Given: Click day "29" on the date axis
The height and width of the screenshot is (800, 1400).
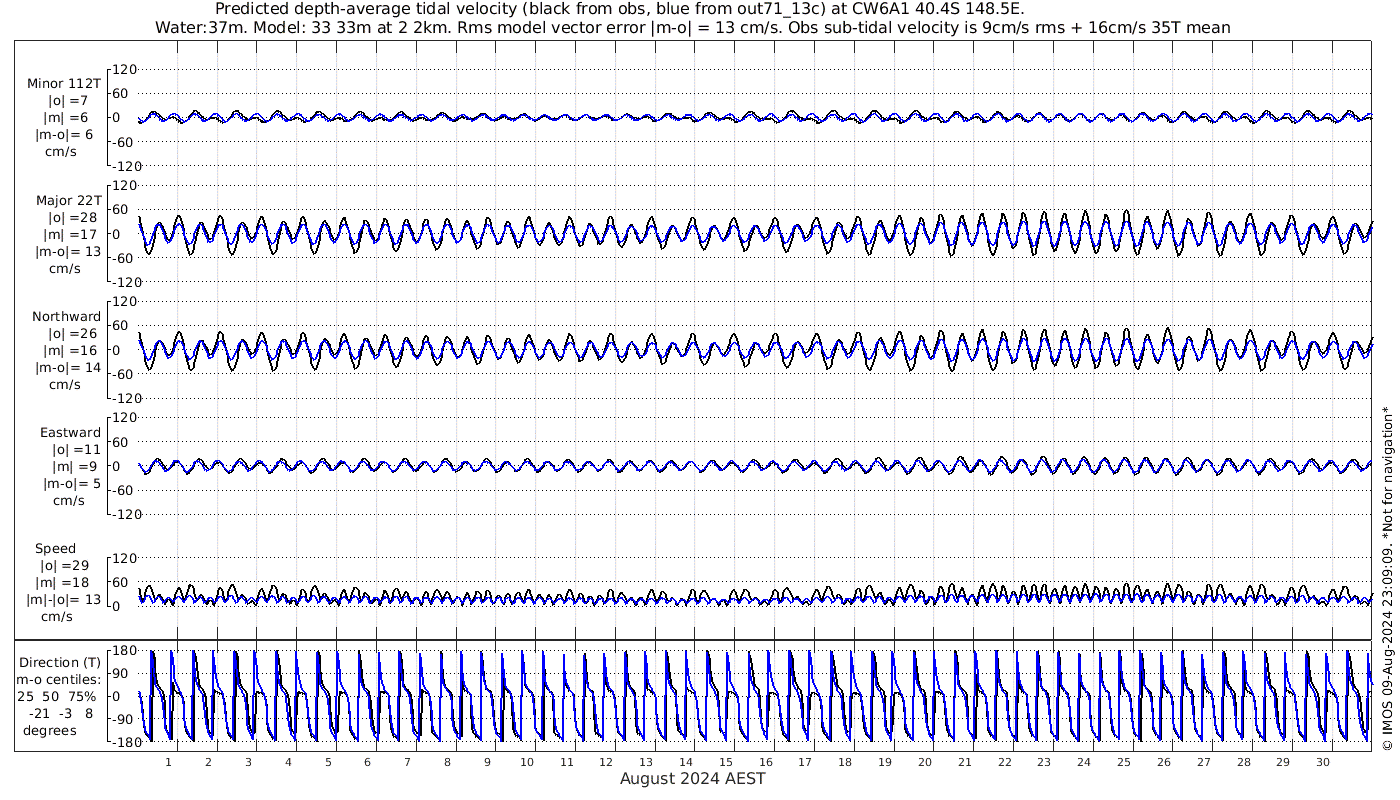Looking at the screenshot, I should 1283,761.
